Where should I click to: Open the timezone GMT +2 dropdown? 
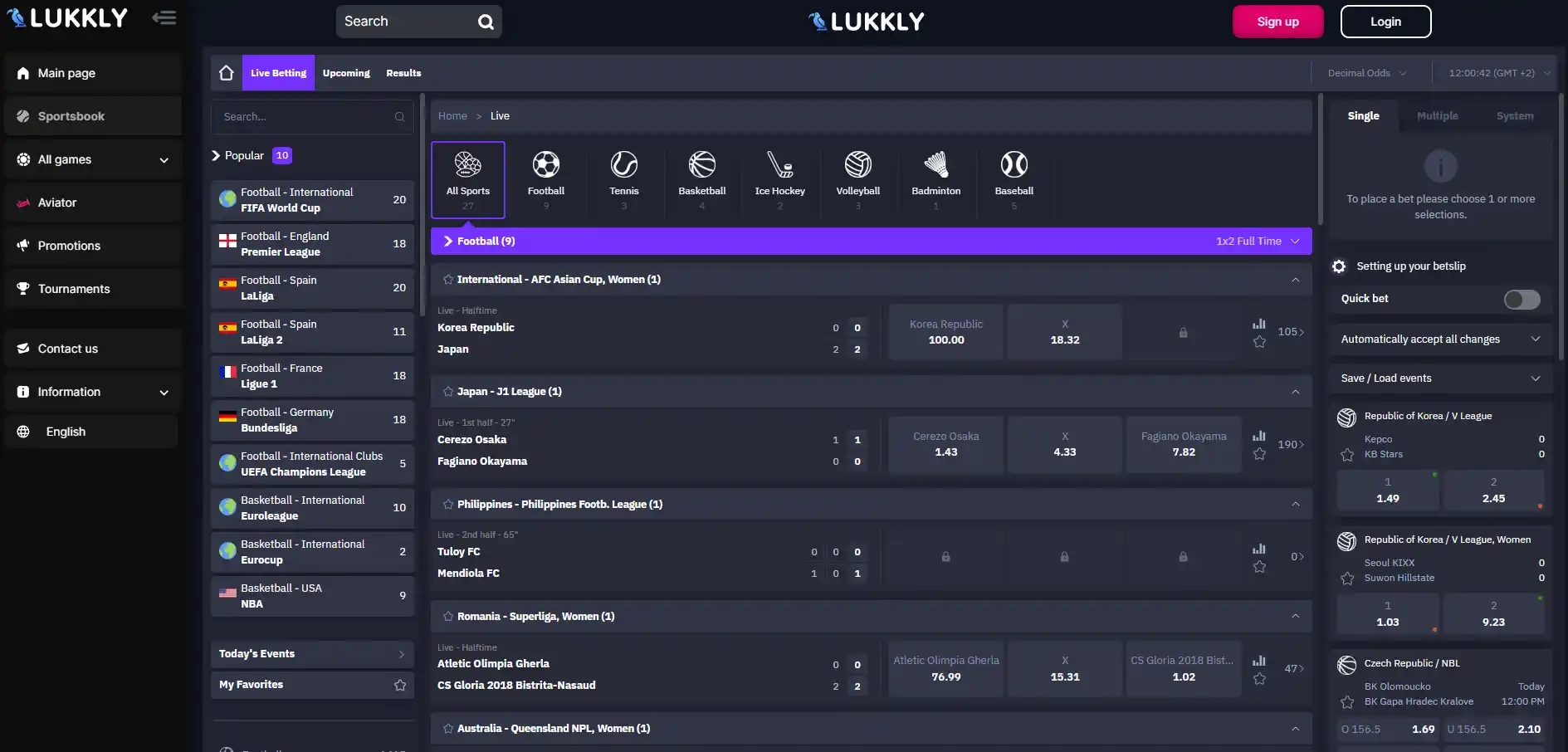coord(1500,73)
